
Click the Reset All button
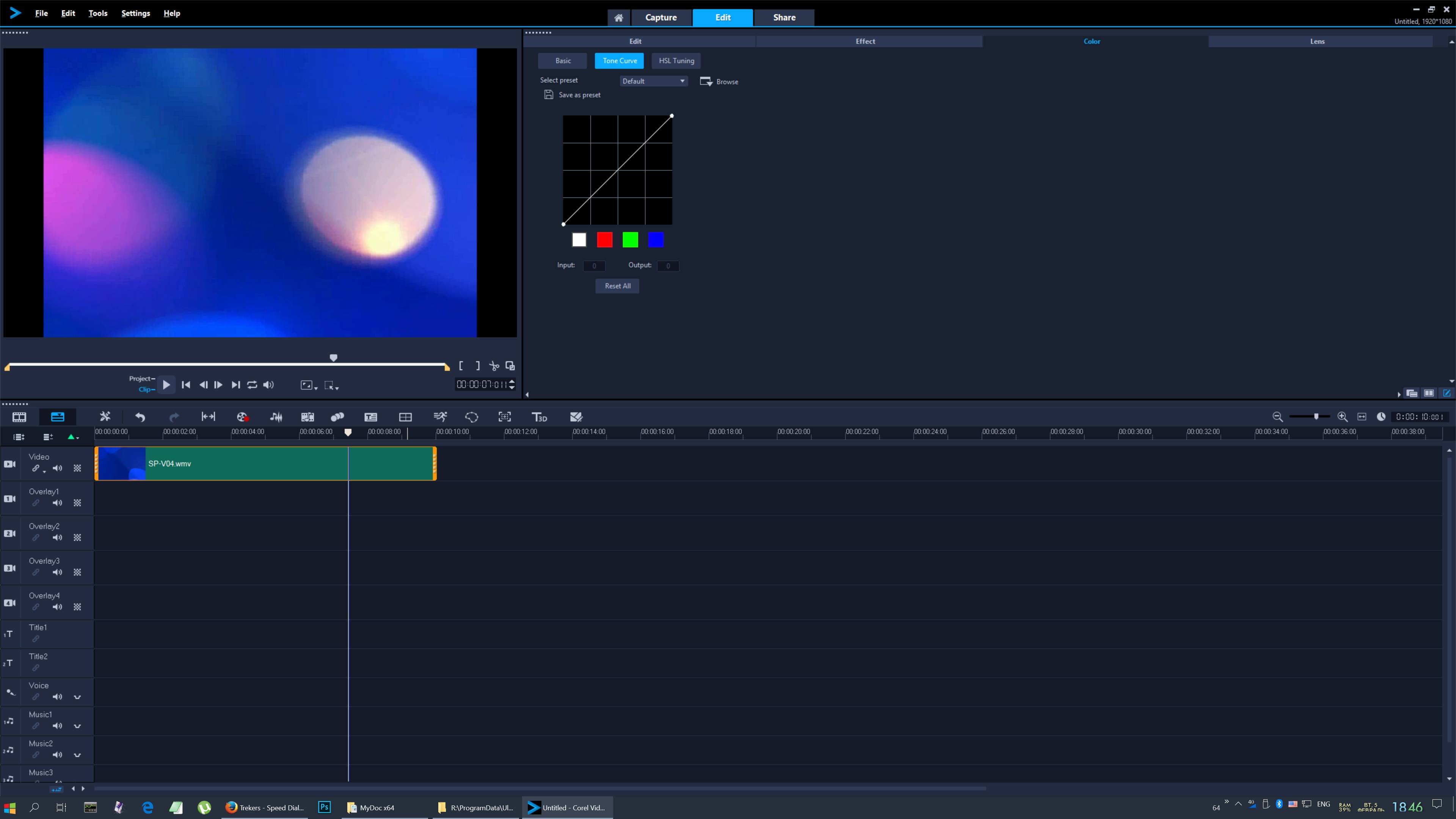point(617,286)
